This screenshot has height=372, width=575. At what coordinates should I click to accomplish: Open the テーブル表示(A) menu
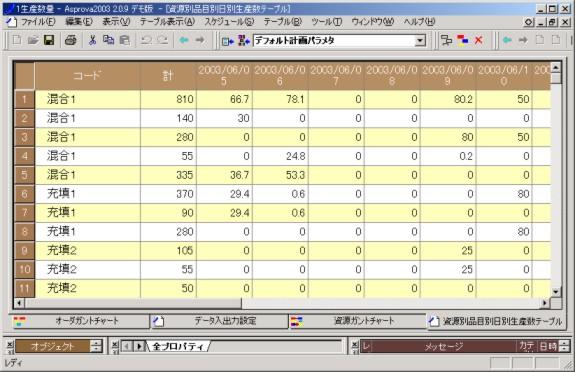pos(167,22)
